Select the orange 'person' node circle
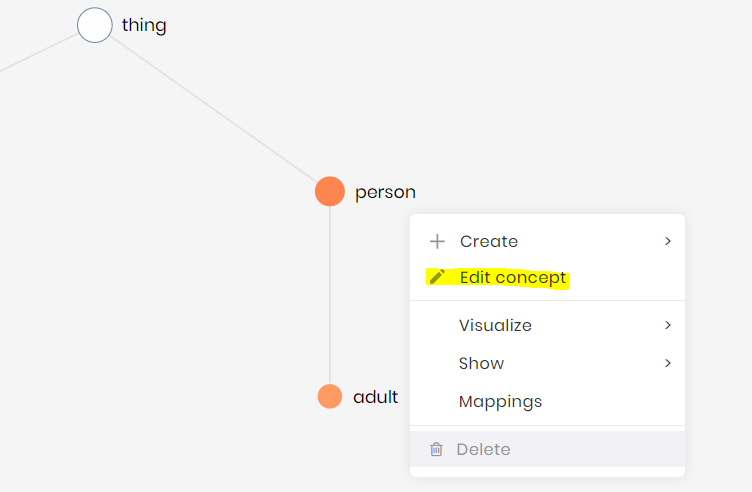 330,191
